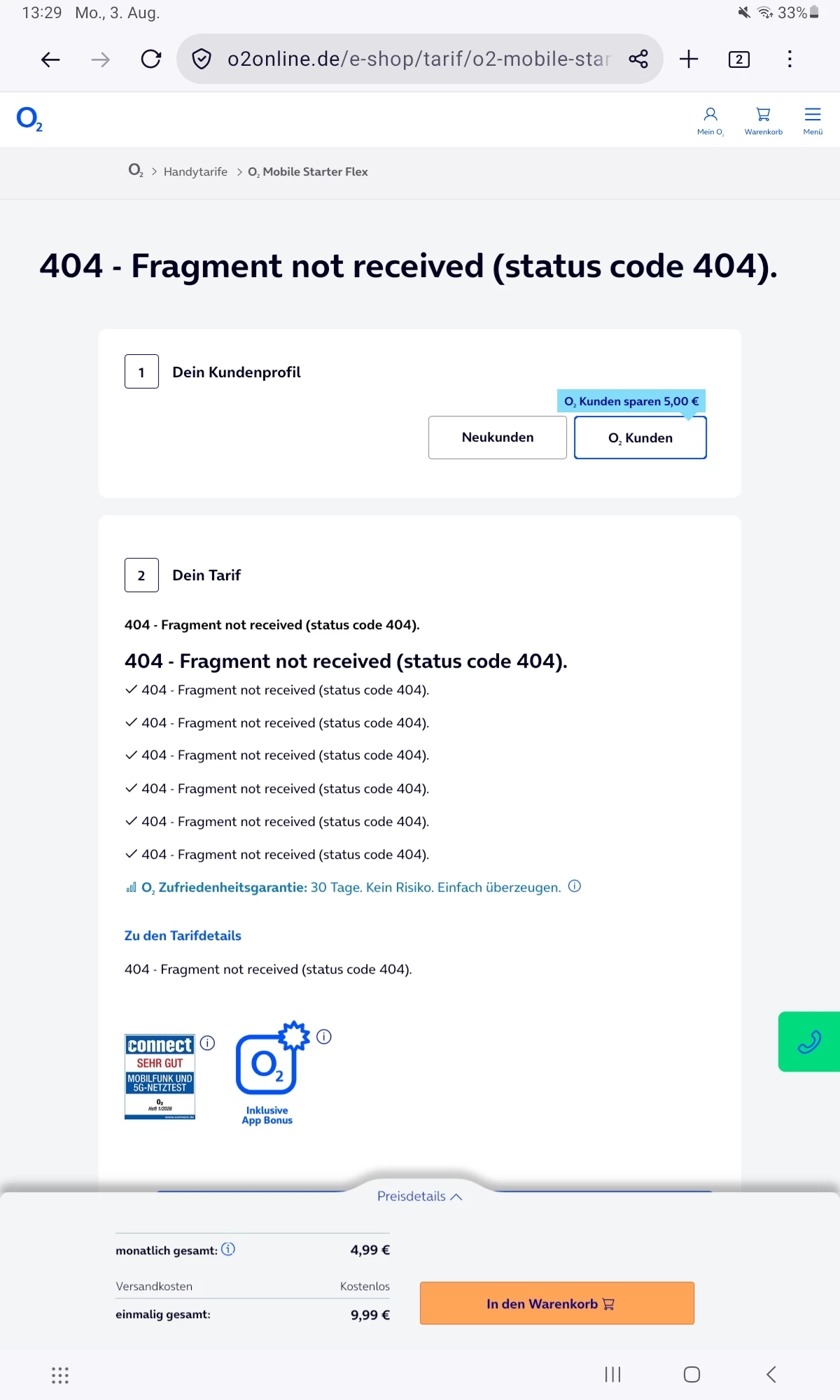Tap the browser share icon
The width and height of the screenshot is (840, 1400).
pyautogui.click(x=638, y=59)
